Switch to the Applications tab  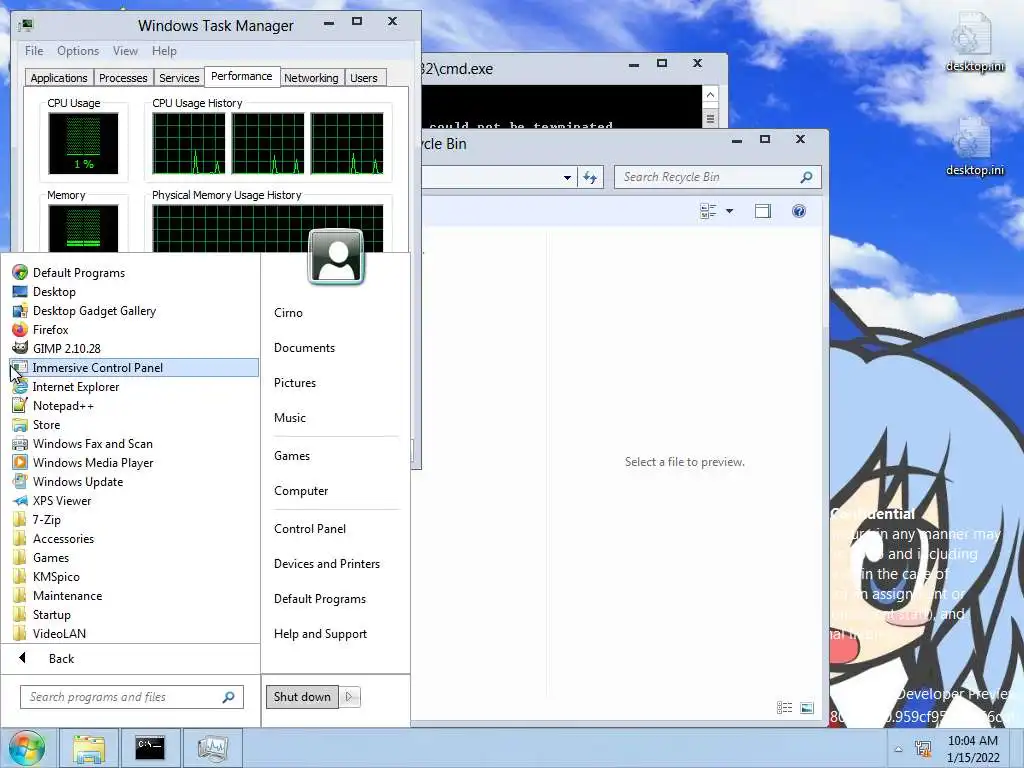point(59,78)
